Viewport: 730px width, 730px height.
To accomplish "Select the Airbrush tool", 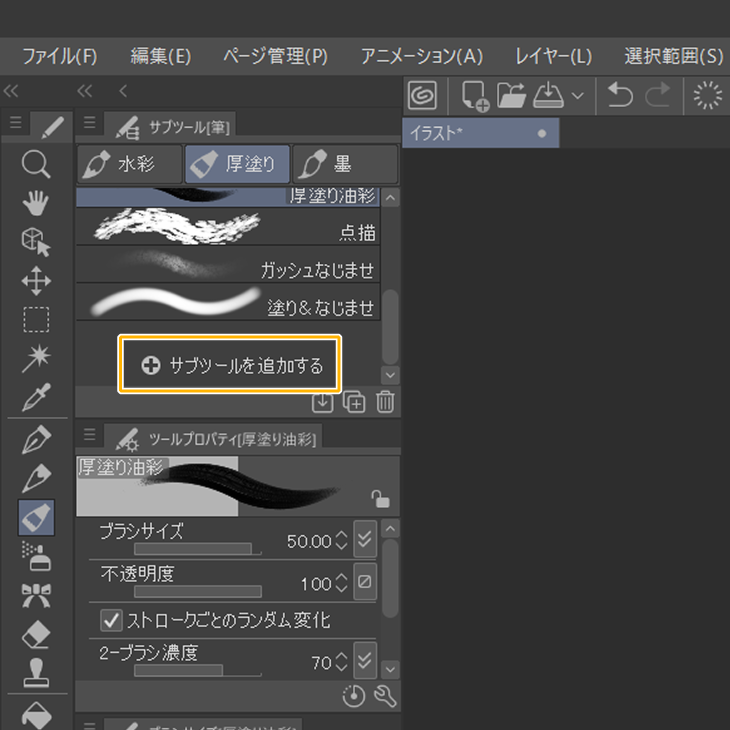I will (x=36, y=556).
